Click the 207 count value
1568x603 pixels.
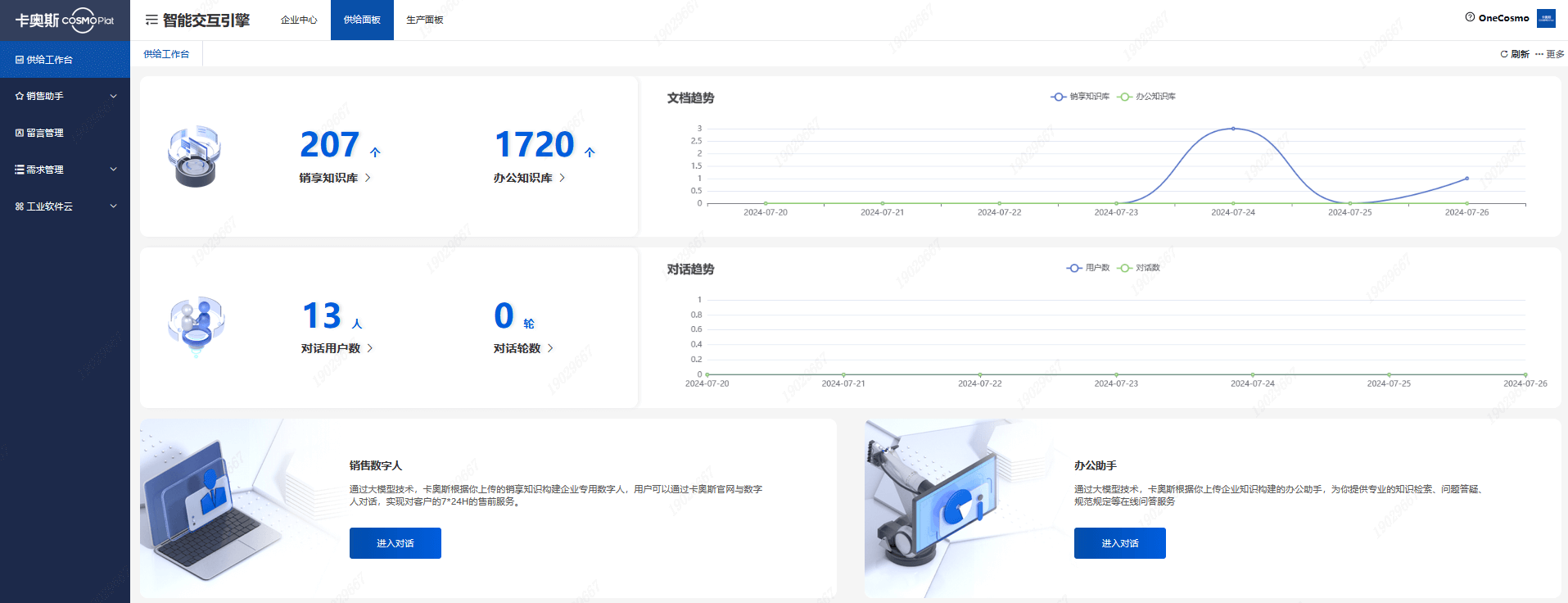tap(330, 145)
